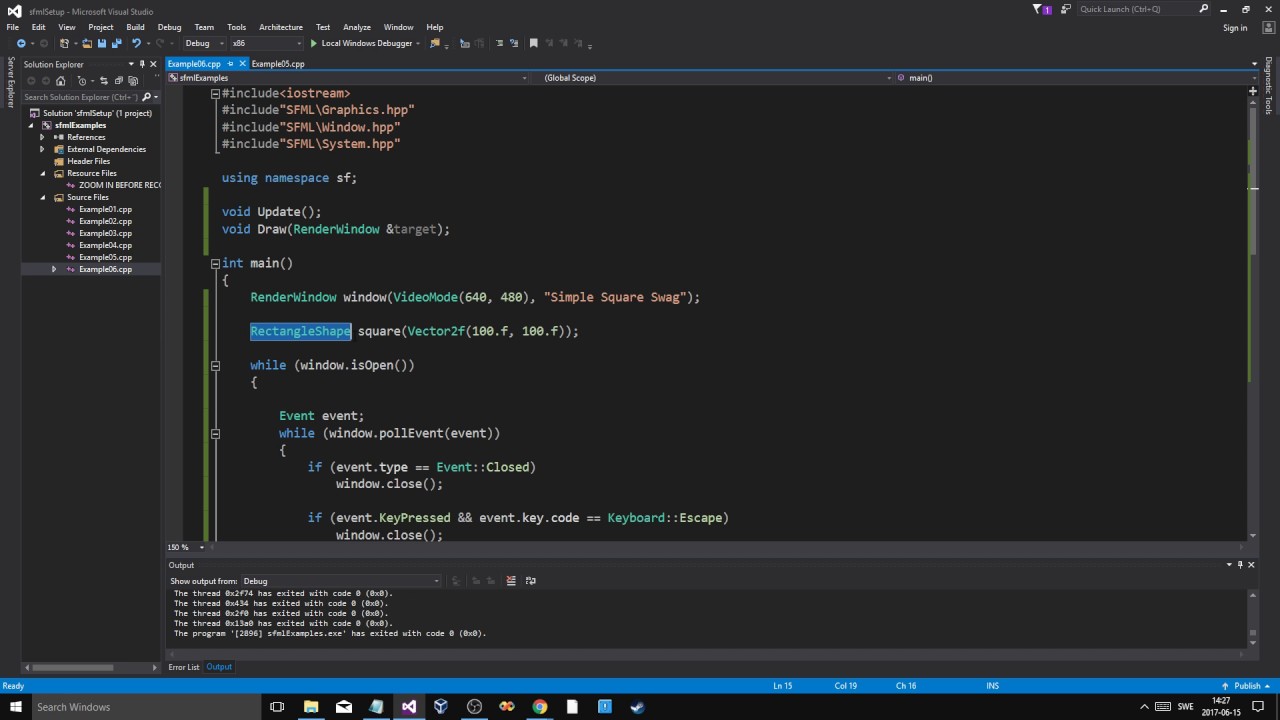
Task: Switch to the Error List tab
Action: click(184, 667)
